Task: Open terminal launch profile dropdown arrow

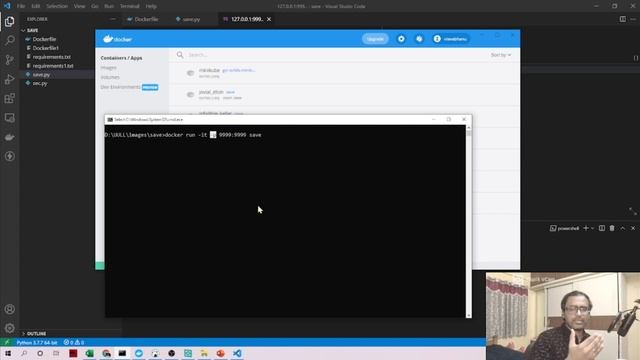Action: (x=593, y=228)
